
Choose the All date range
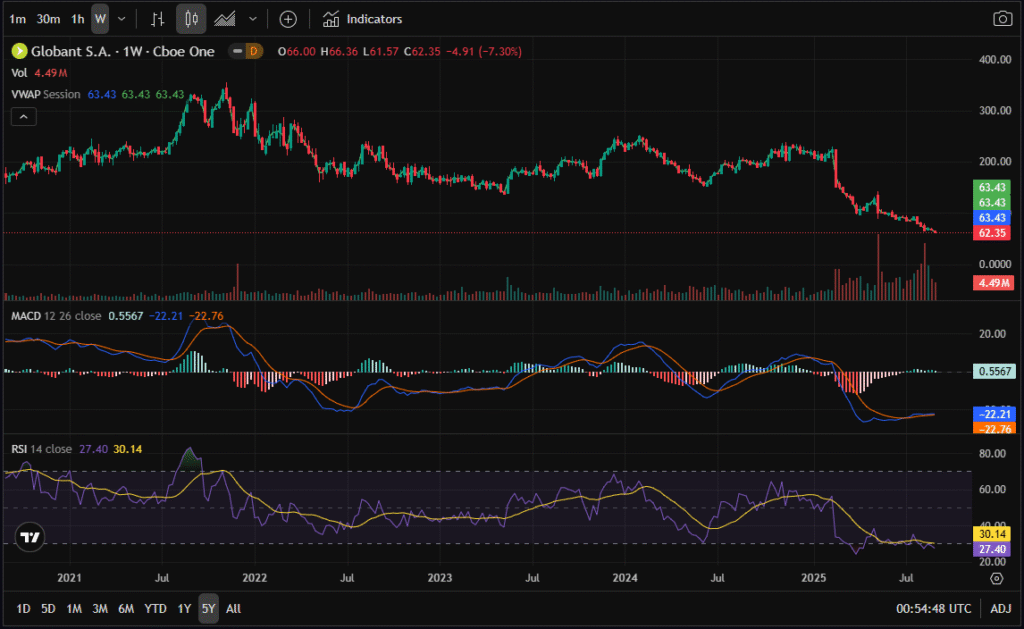[x=233, y=608]
